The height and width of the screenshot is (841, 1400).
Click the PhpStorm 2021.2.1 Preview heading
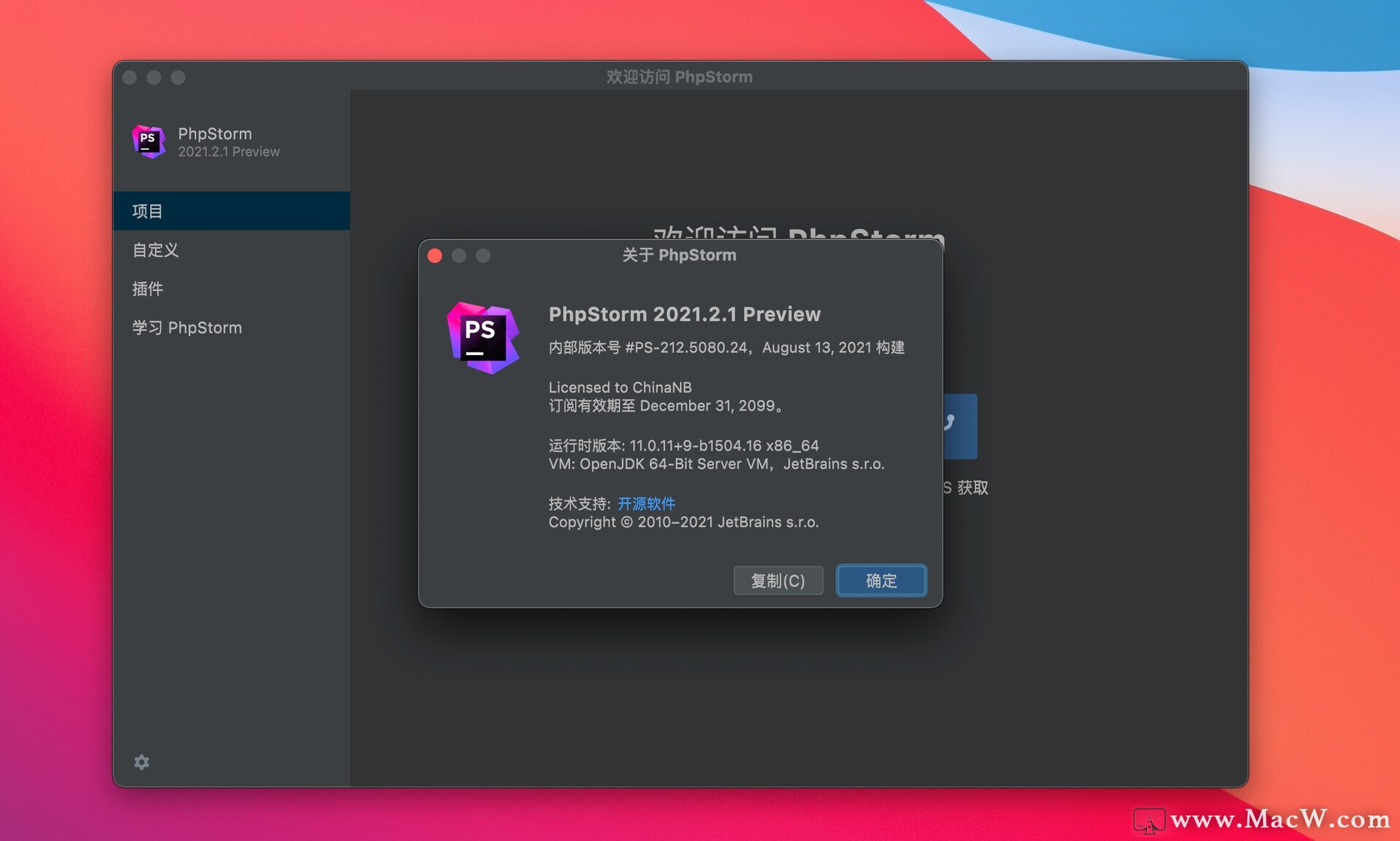(x=685, y=314)
